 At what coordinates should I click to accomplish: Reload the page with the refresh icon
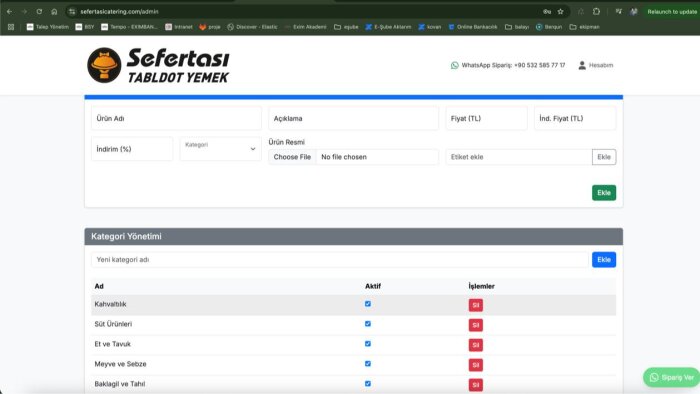(39, 12)
